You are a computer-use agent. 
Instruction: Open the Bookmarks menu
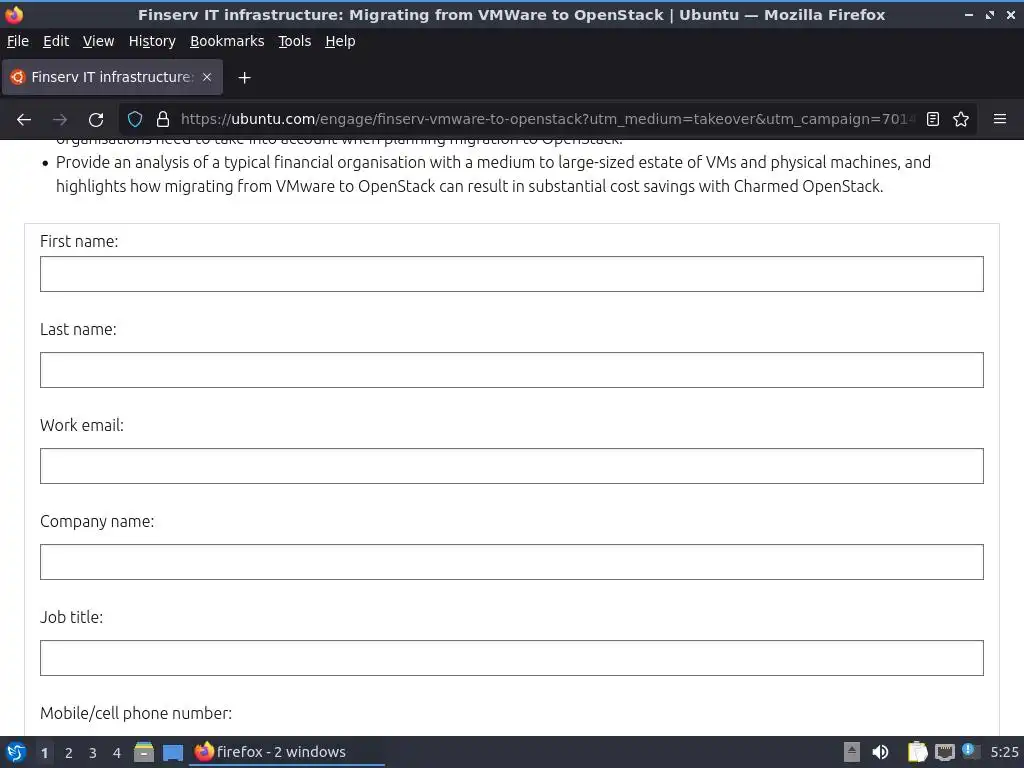click(227, 41)
